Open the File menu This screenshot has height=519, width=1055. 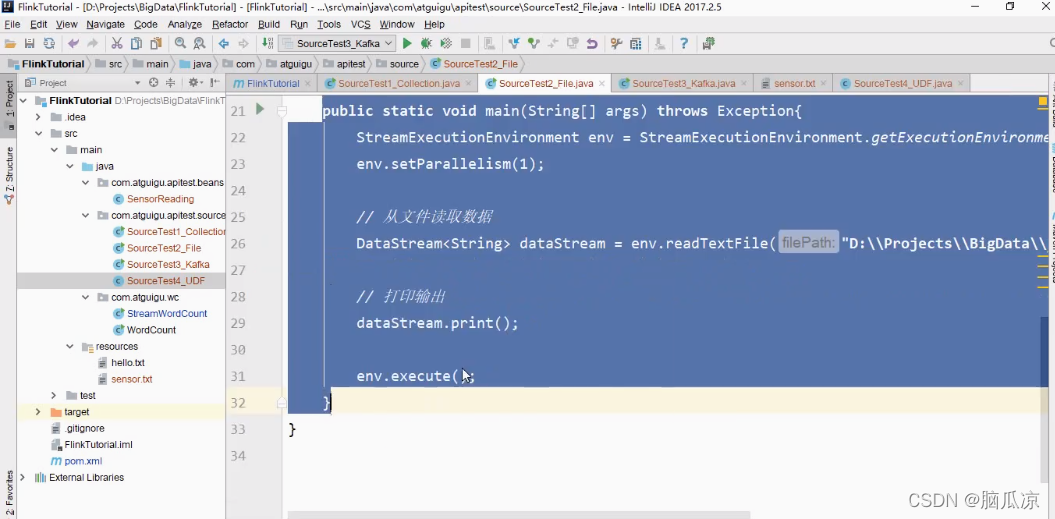[x=12, y=24]
